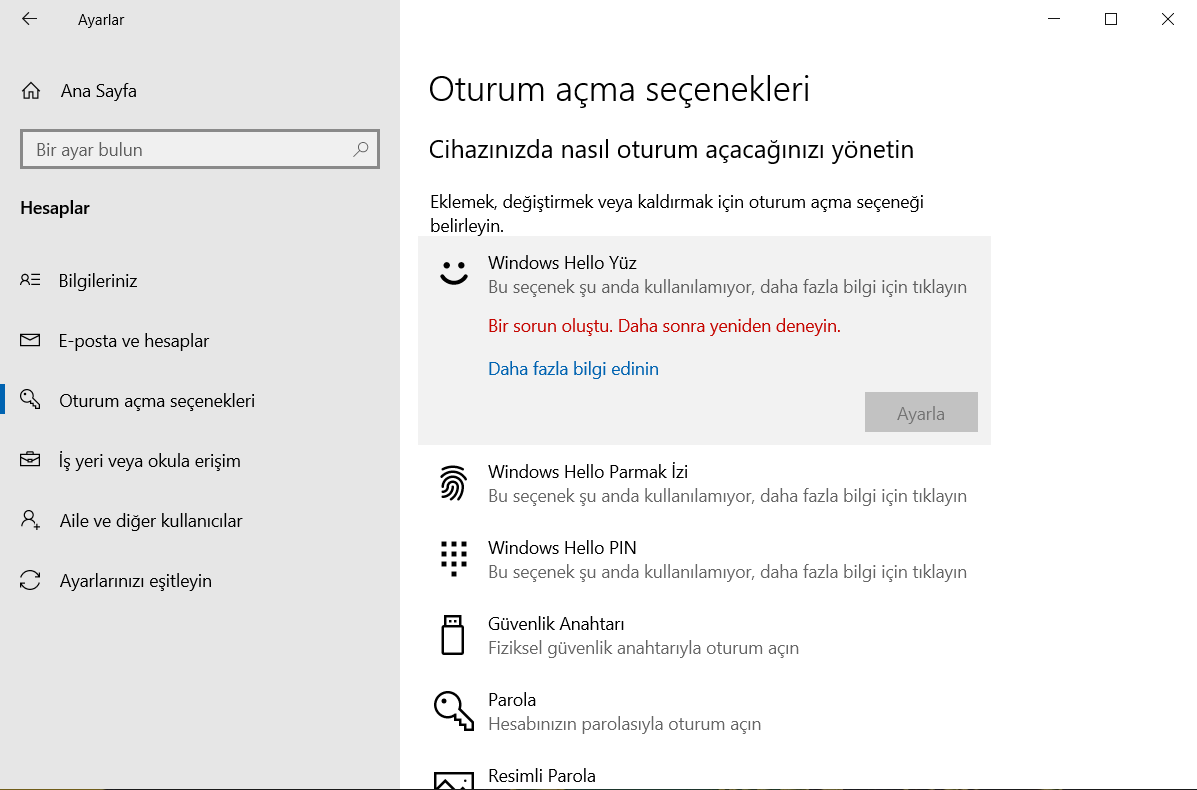
Task: Click the Resimli Parola picture icon
Action: 453,779
